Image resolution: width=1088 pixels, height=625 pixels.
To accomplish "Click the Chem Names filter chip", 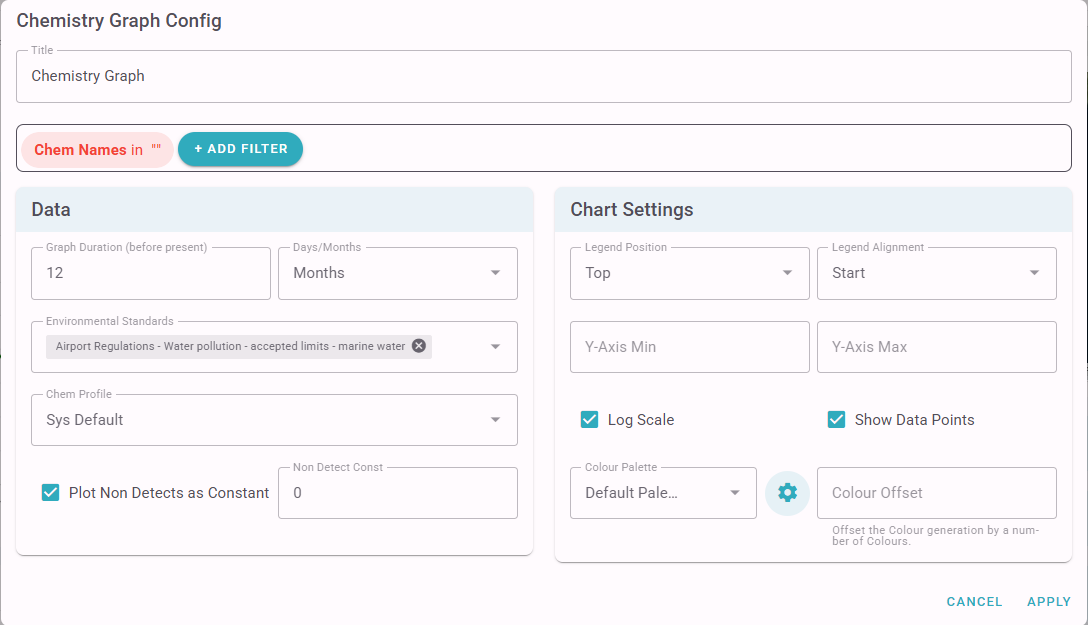I will pos(97,150).
